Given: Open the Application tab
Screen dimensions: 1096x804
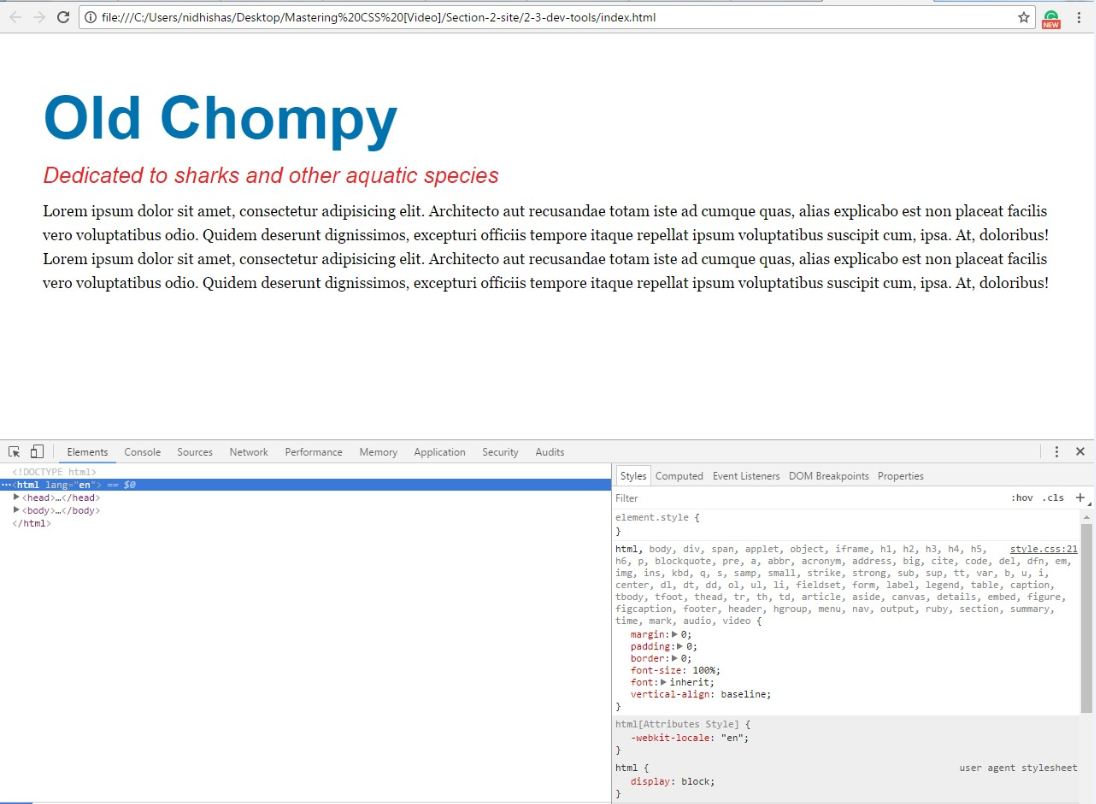Looking at the screenshot, I should click(x=440, y=452).
